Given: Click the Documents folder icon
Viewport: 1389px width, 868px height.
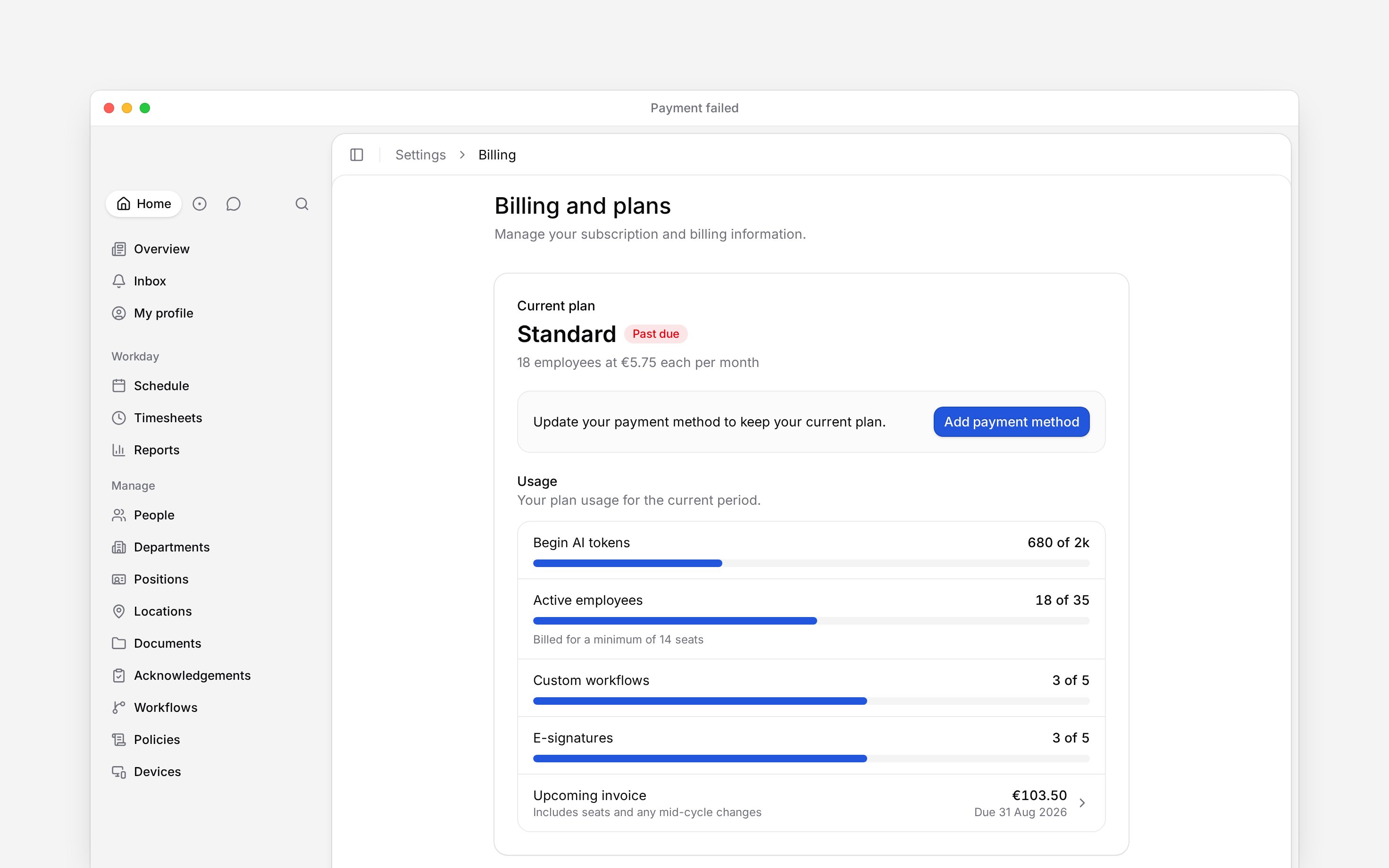Looking at the screenshot, I should (119, 643).
